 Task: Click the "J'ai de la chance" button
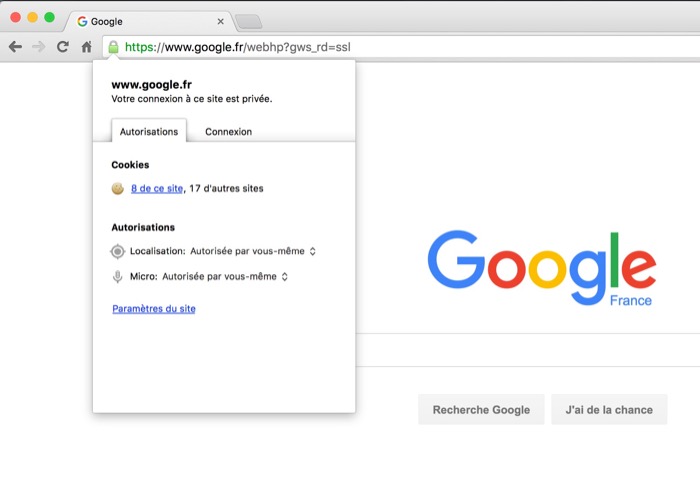[608, 409]
